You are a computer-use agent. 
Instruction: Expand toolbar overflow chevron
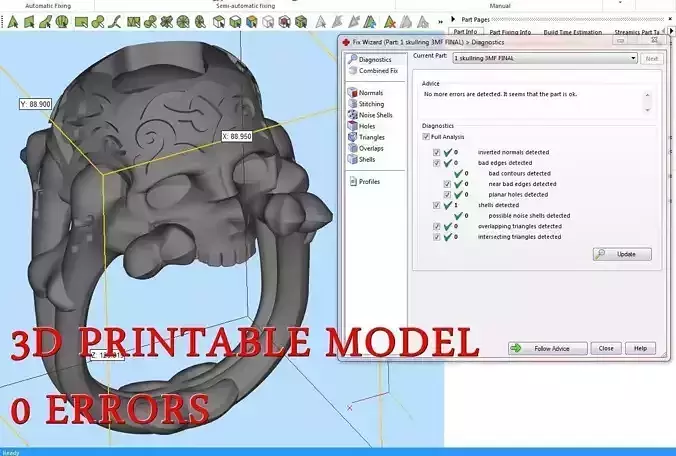coord(440,22)
